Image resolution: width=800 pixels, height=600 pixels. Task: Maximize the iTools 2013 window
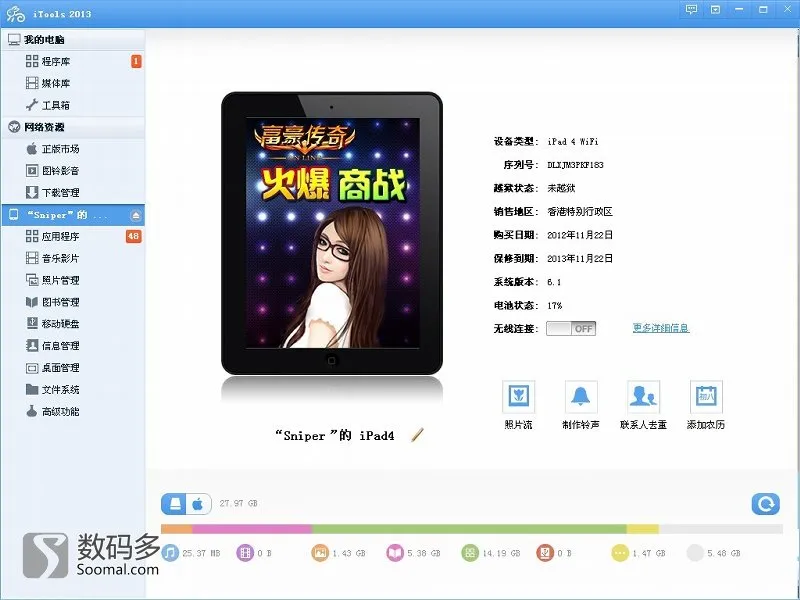763,9
